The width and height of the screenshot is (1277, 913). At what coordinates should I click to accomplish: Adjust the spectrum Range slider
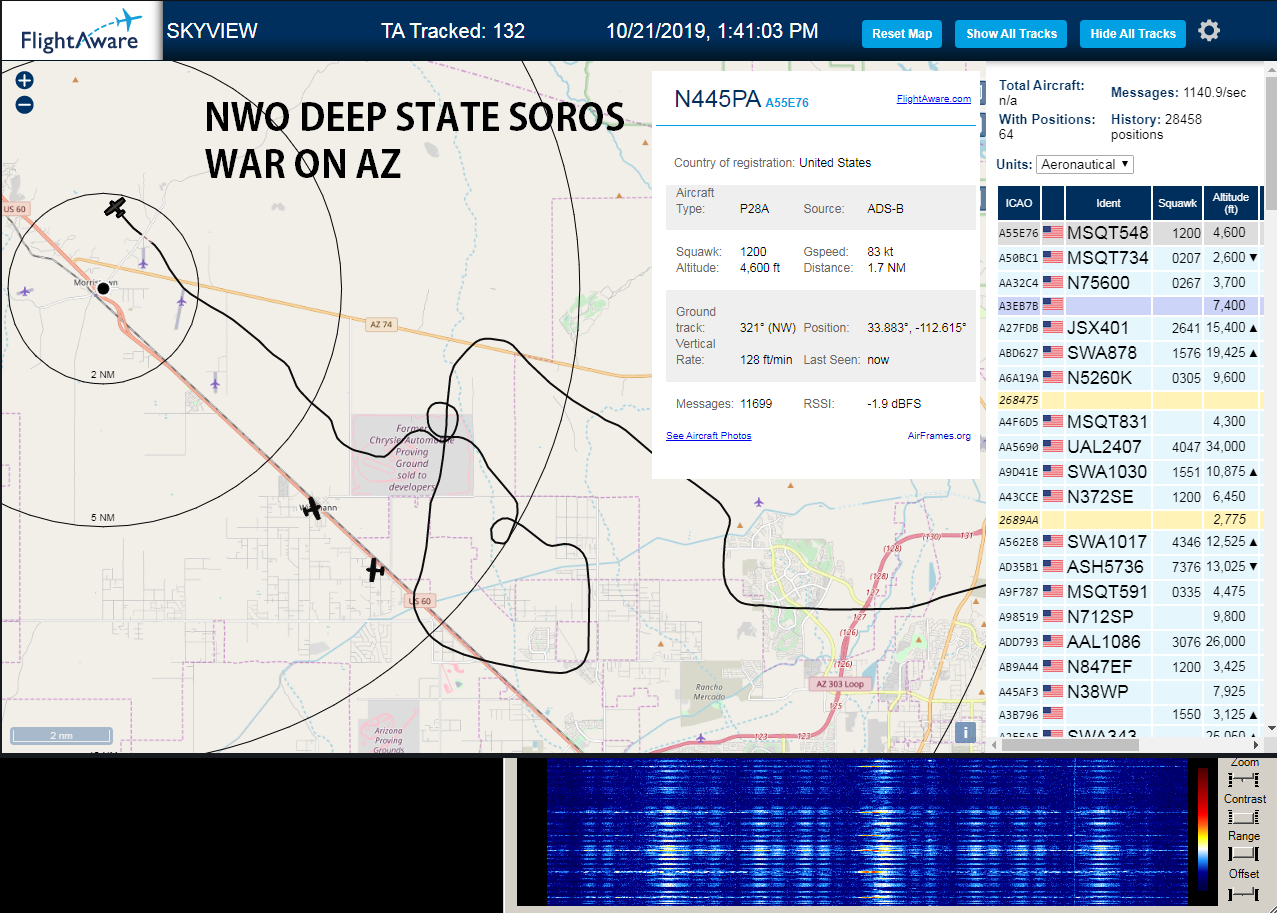point(1244,854)
